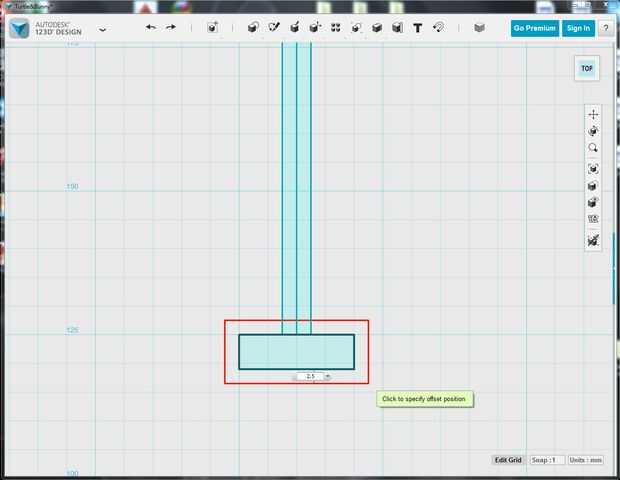Screen dimensions: 620x480
Task: Toggle the bottom snap icon in the navigation bar
Action: point(593,240)
